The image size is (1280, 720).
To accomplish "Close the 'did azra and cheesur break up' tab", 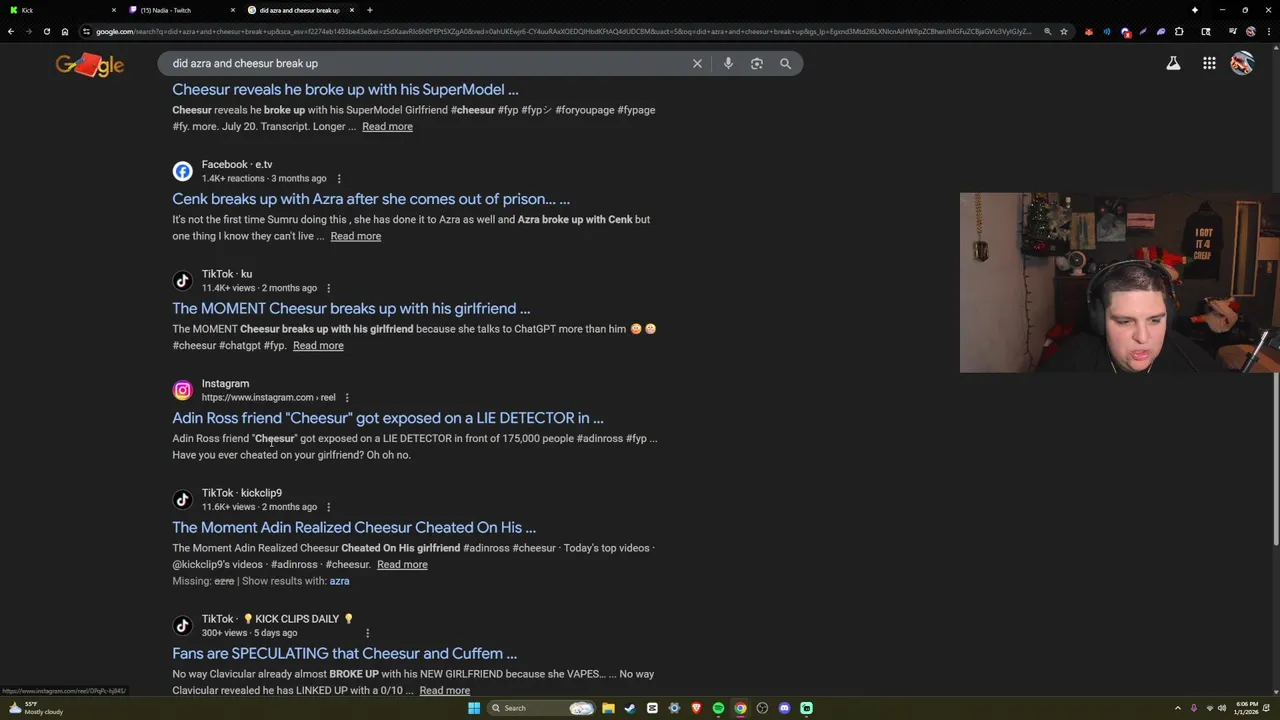I will tap(352, 10).
